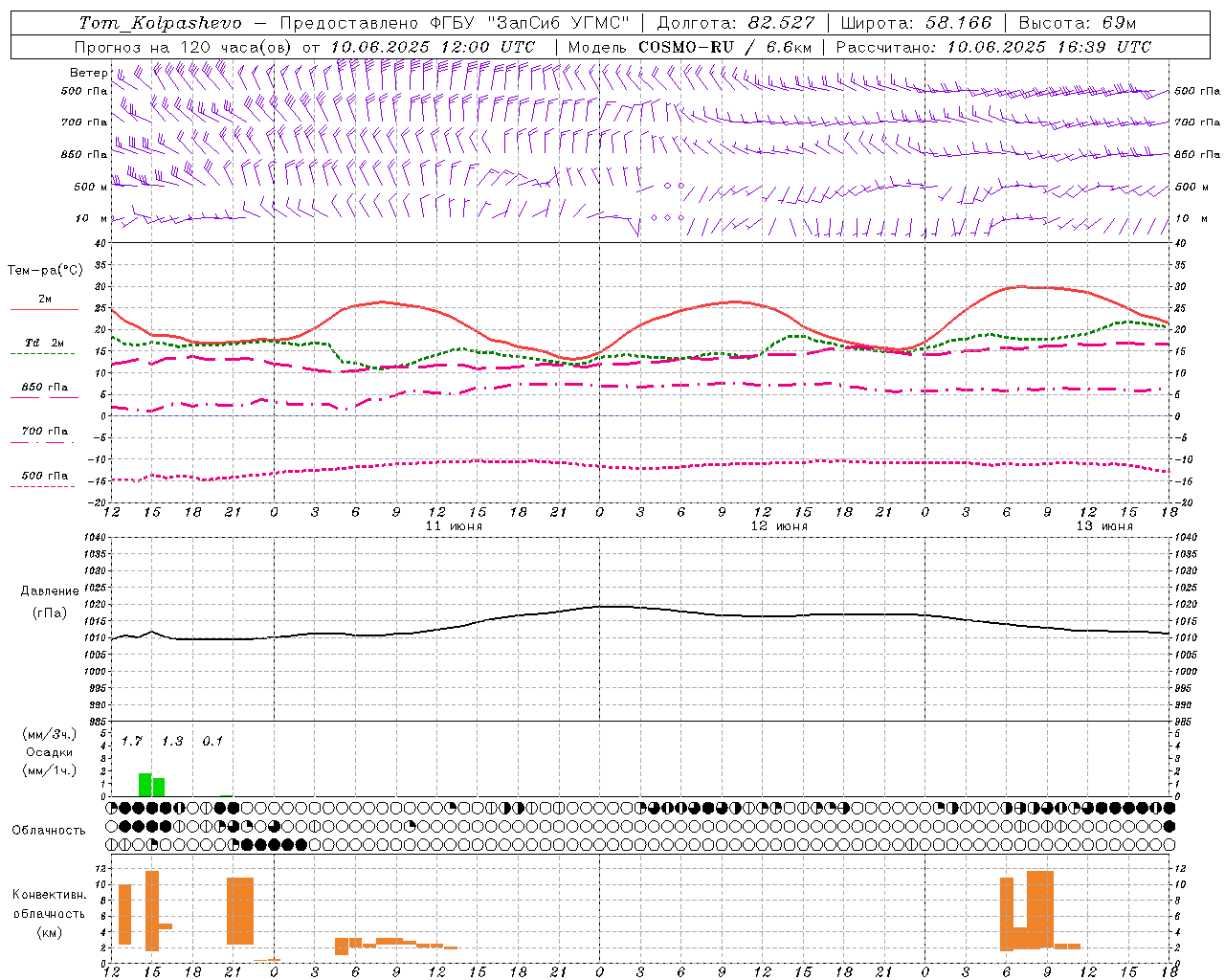
Task: Click the forecast start '10.06.2025 12:00 UTC'
Action: [433, 47]
